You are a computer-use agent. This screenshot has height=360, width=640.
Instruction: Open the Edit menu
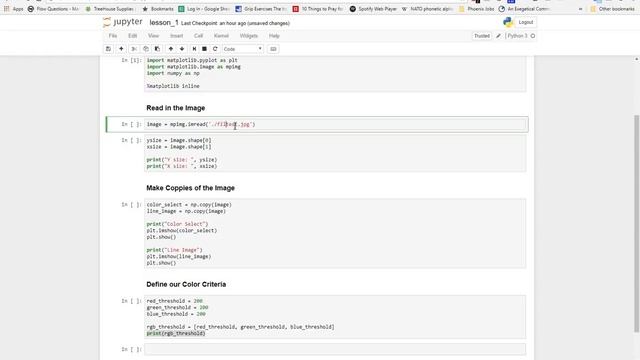pyautogui.click(x=133, y=36)
